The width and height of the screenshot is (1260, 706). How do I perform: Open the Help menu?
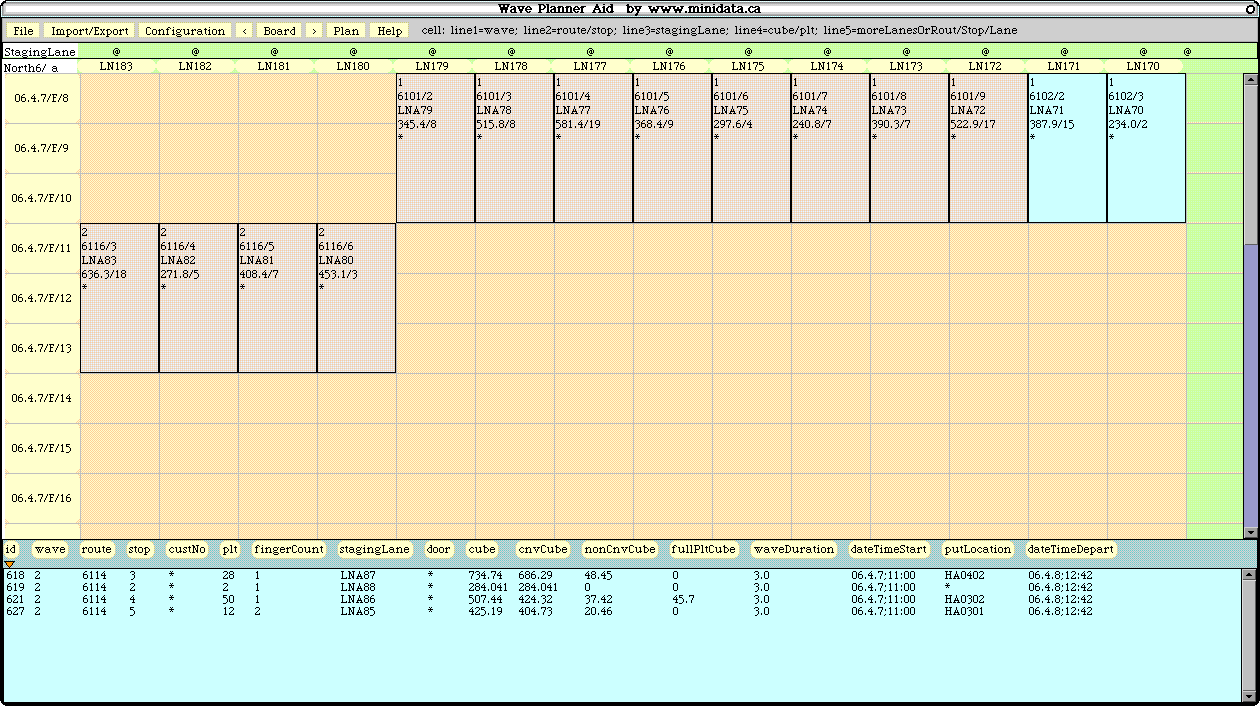pyautogui.click(x=390, y=31)
